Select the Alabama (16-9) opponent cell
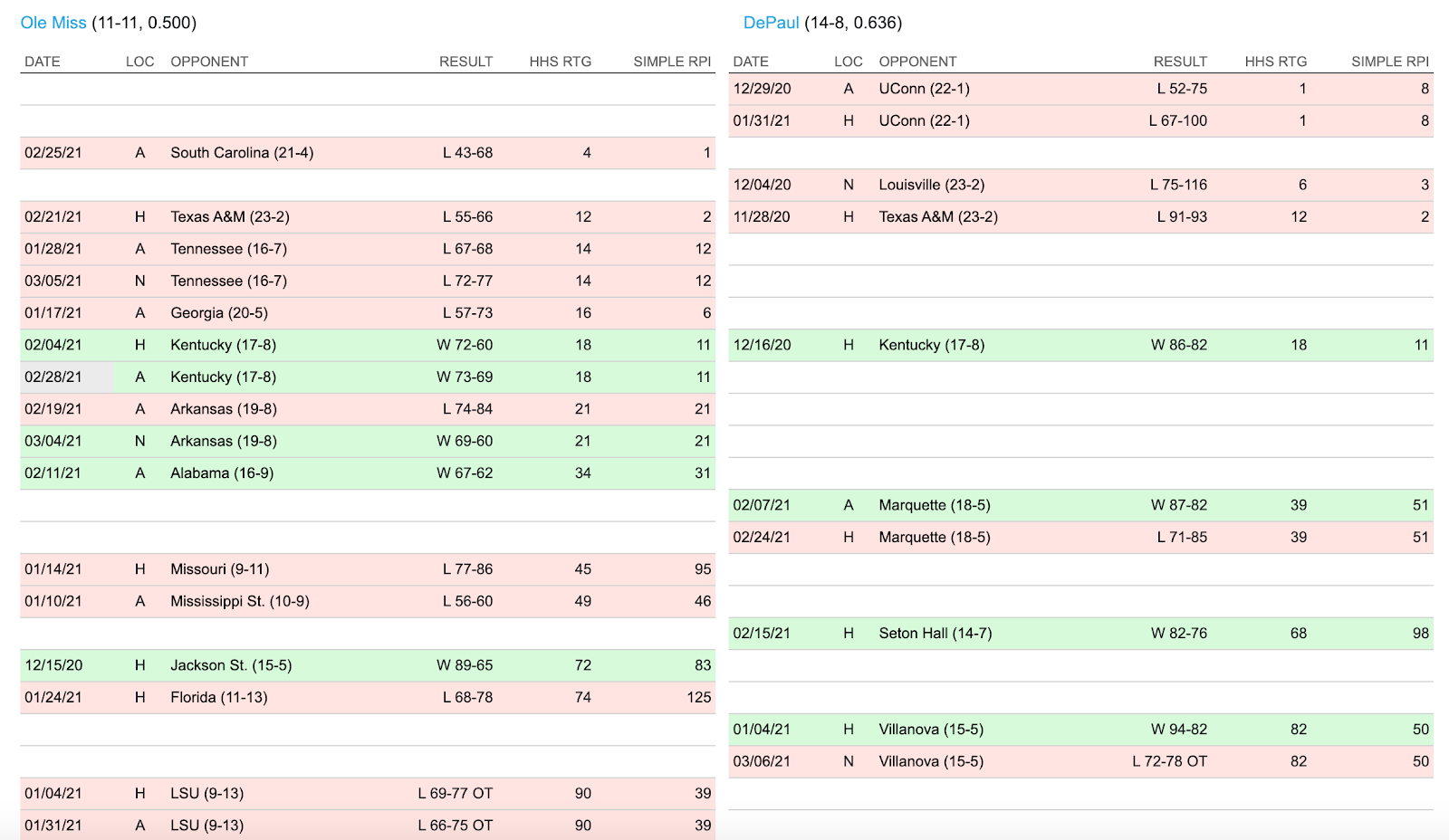 [x=222, y=473]
